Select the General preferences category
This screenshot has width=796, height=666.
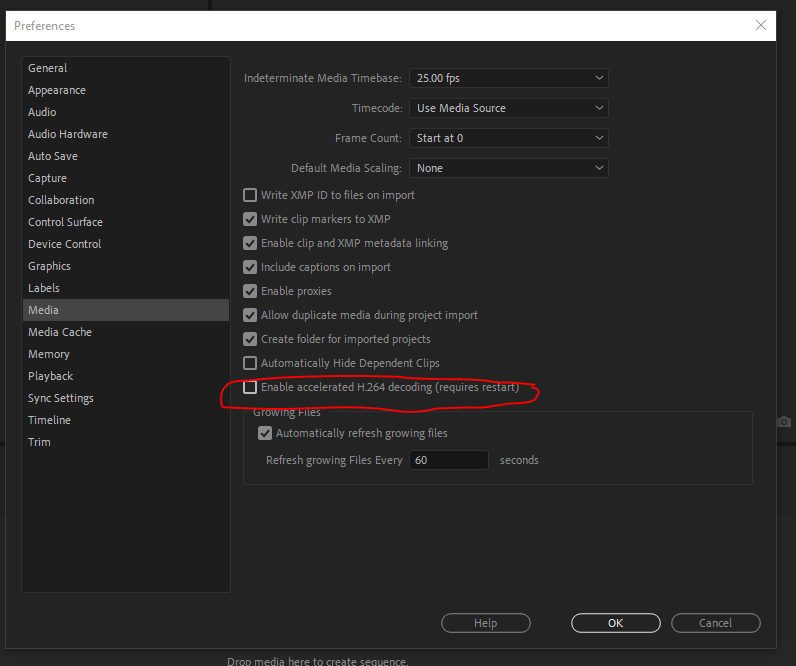click(126, 68)
